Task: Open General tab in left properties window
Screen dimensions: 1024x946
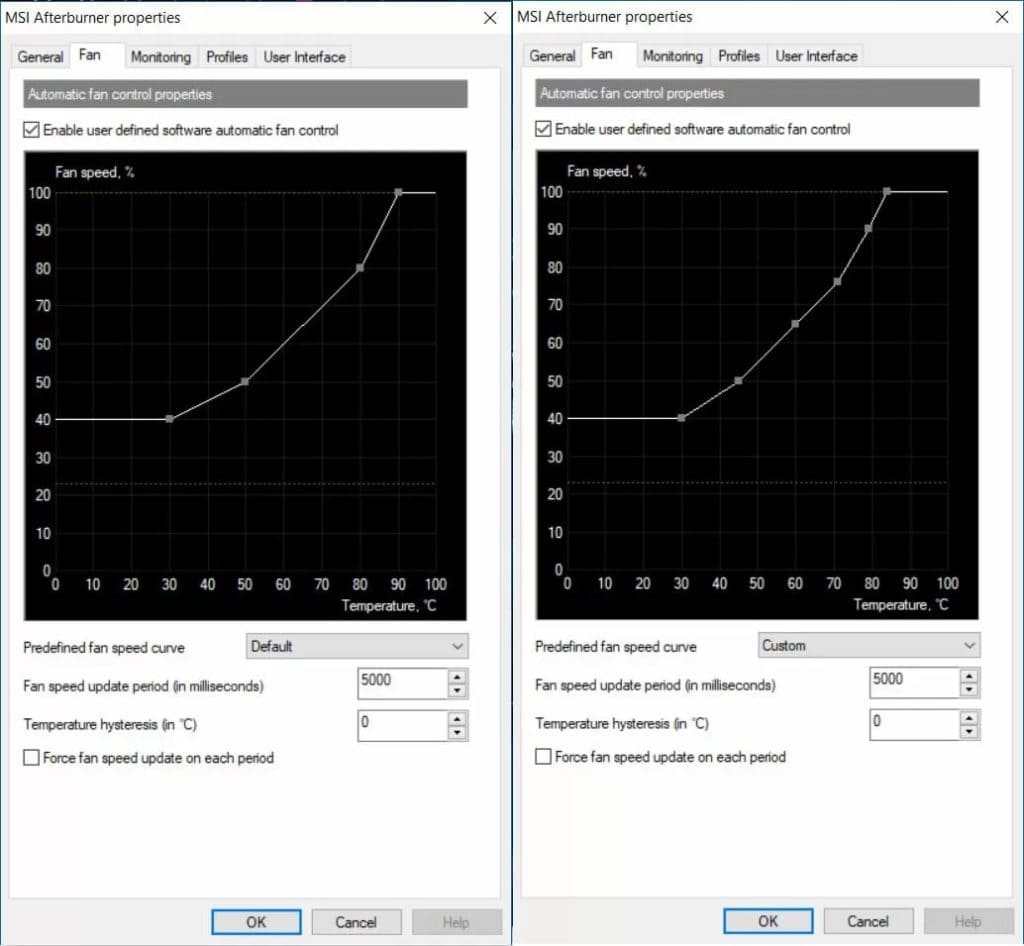Action: coord(40,57)
